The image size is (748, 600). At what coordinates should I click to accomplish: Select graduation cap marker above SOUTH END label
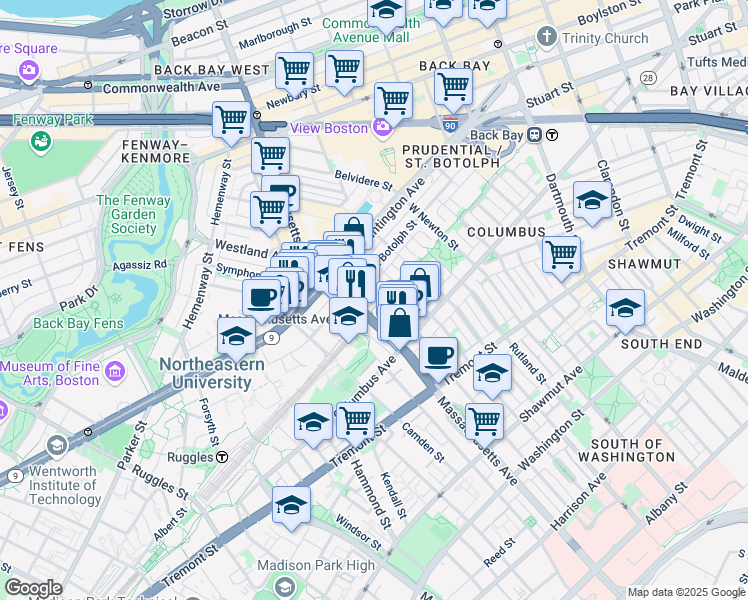click(625, 310)
